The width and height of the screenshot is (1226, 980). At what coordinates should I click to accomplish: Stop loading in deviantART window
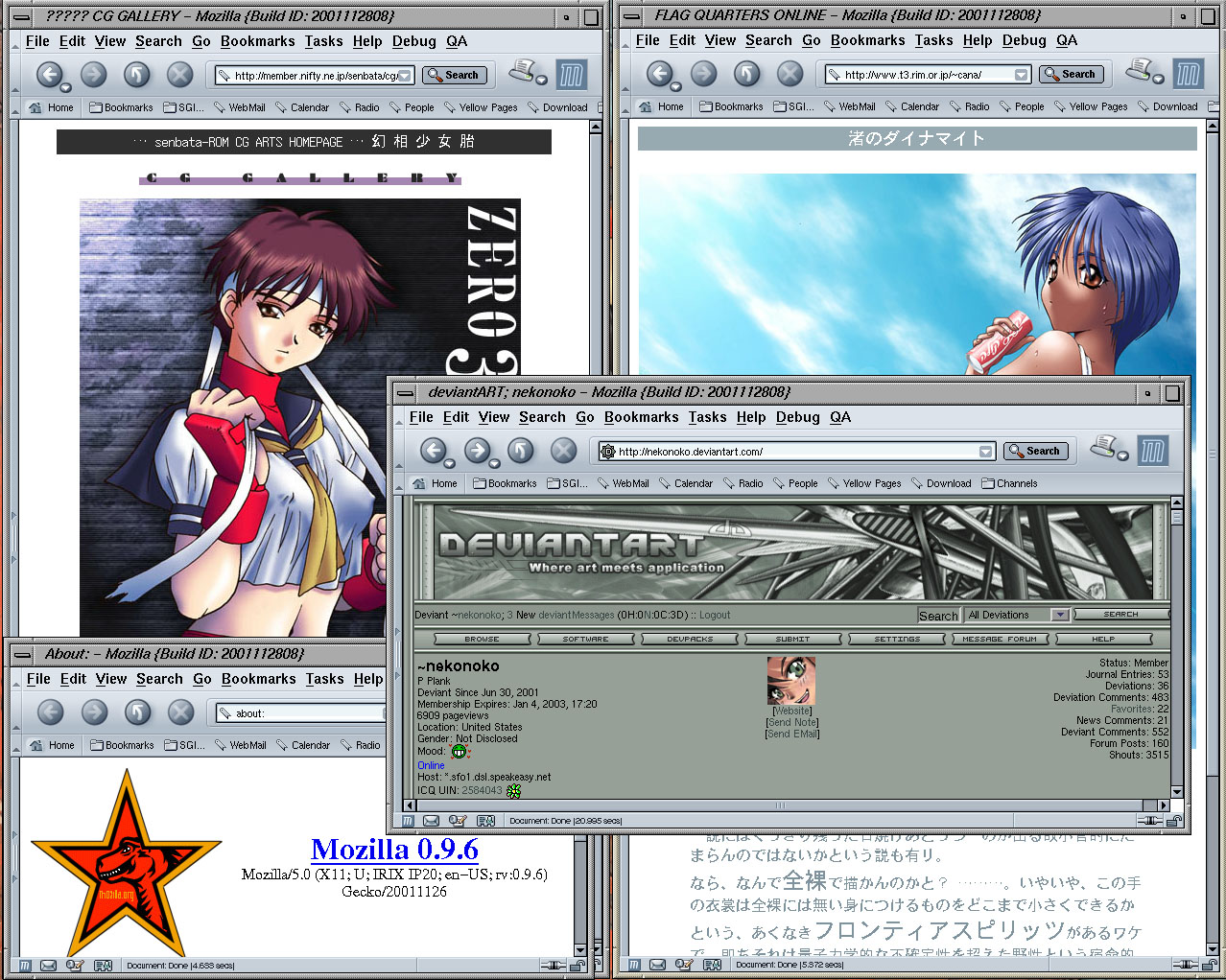pyautogui.click(x=563, y=451)
